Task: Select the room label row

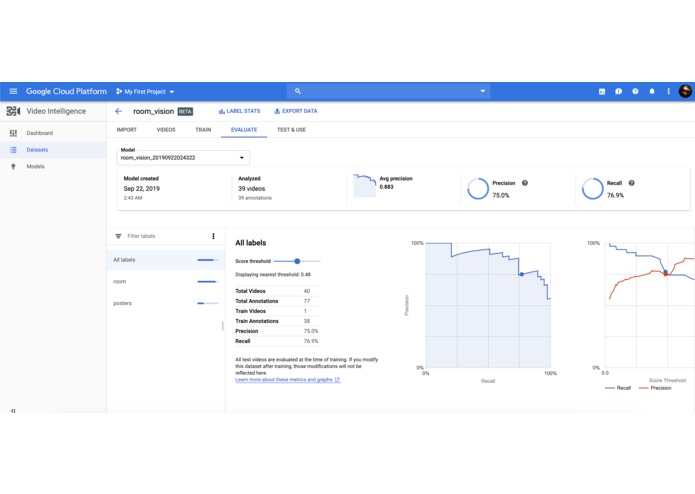Action: 166,282
